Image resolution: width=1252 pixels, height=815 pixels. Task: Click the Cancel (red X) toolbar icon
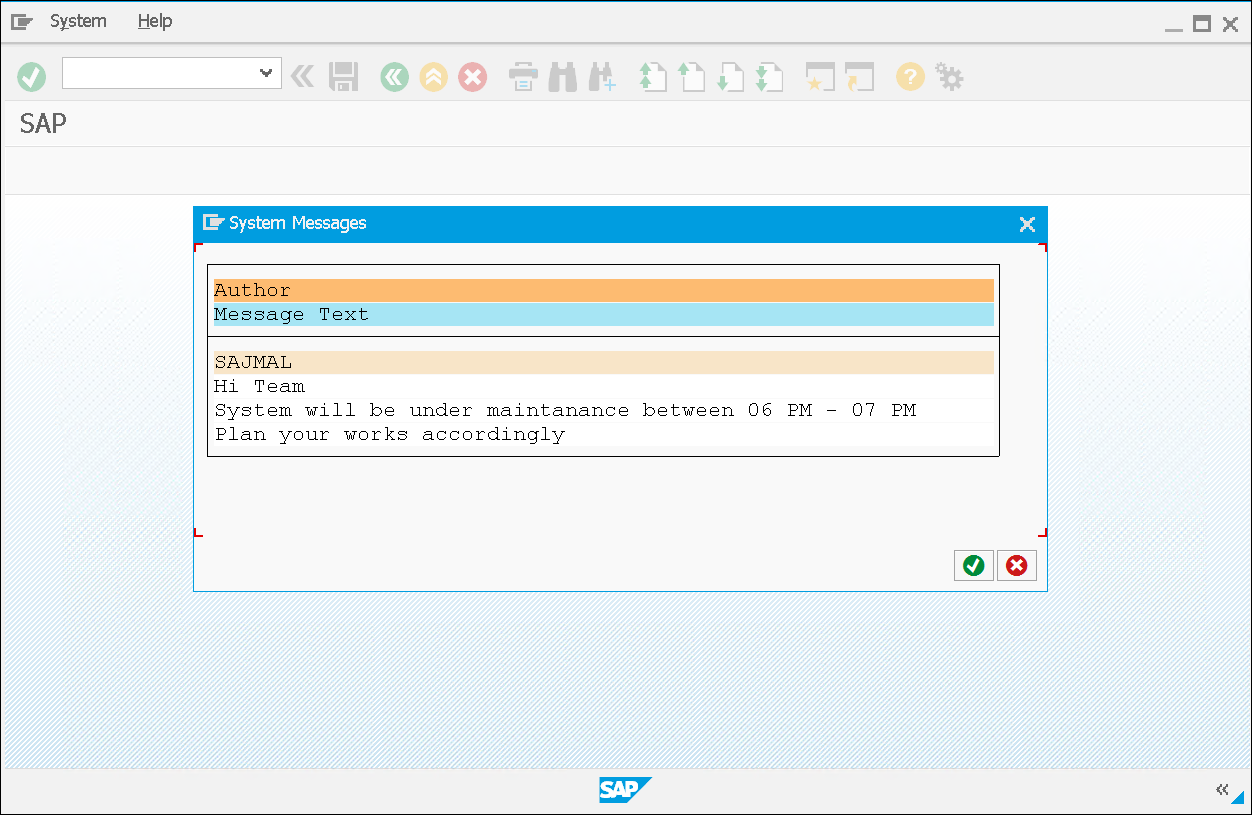click(x=472, y=76)
